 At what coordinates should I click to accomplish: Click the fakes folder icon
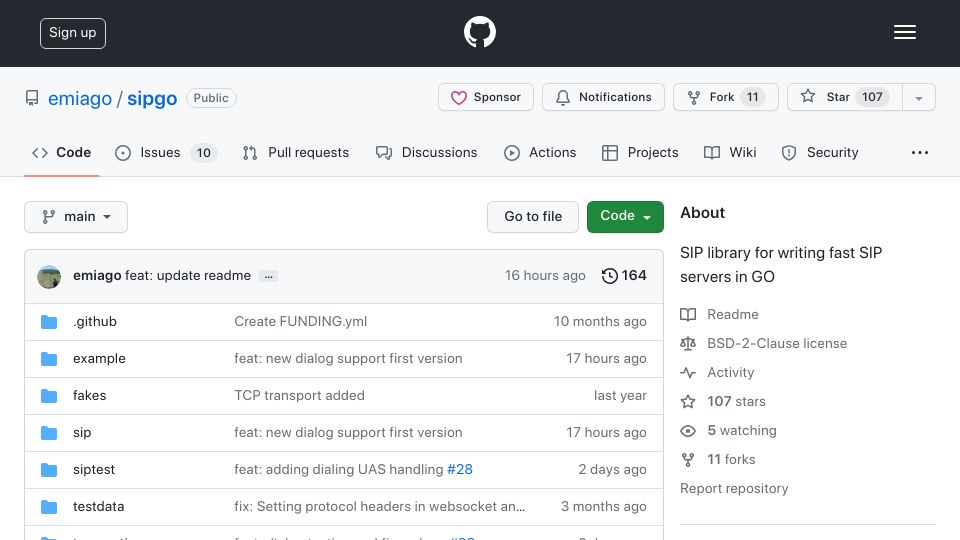(x=49, y=396)
